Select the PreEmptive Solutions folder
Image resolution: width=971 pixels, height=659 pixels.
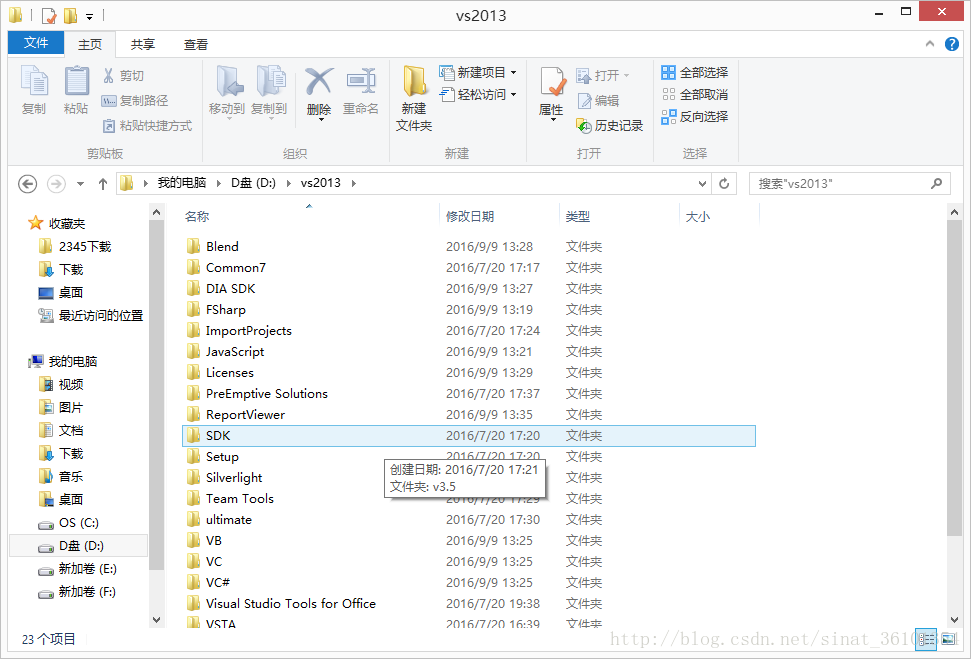tap(469, 393)
